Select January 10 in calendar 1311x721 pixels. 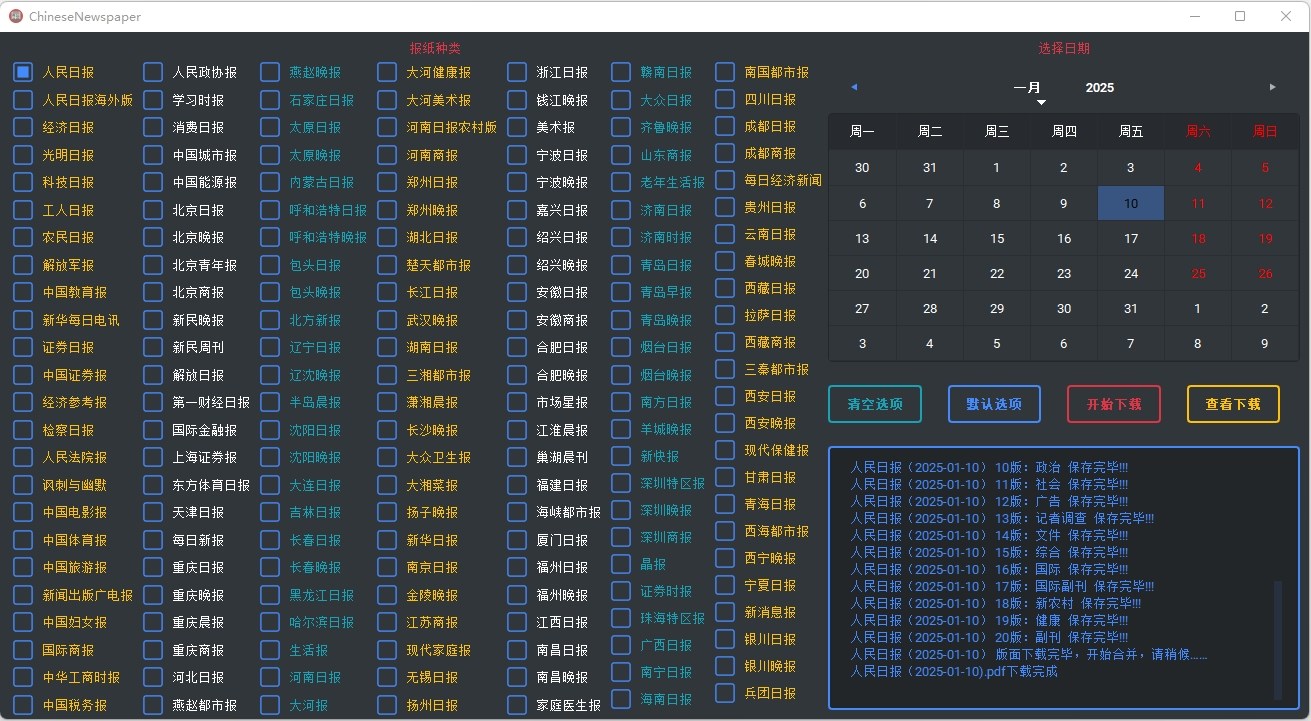pyautogui.click(x=1131, y=203)
